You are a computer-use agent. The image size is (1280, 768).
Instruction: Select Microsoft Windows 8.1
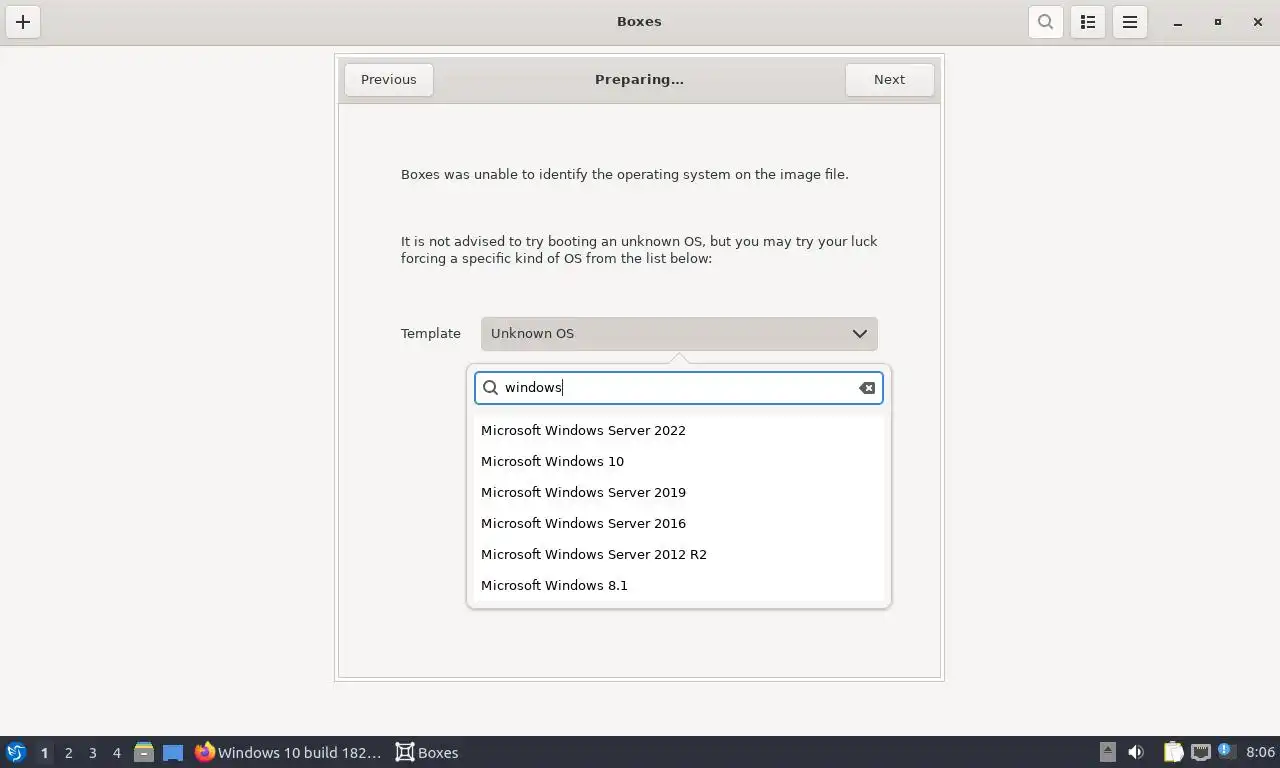pos(679,585)
